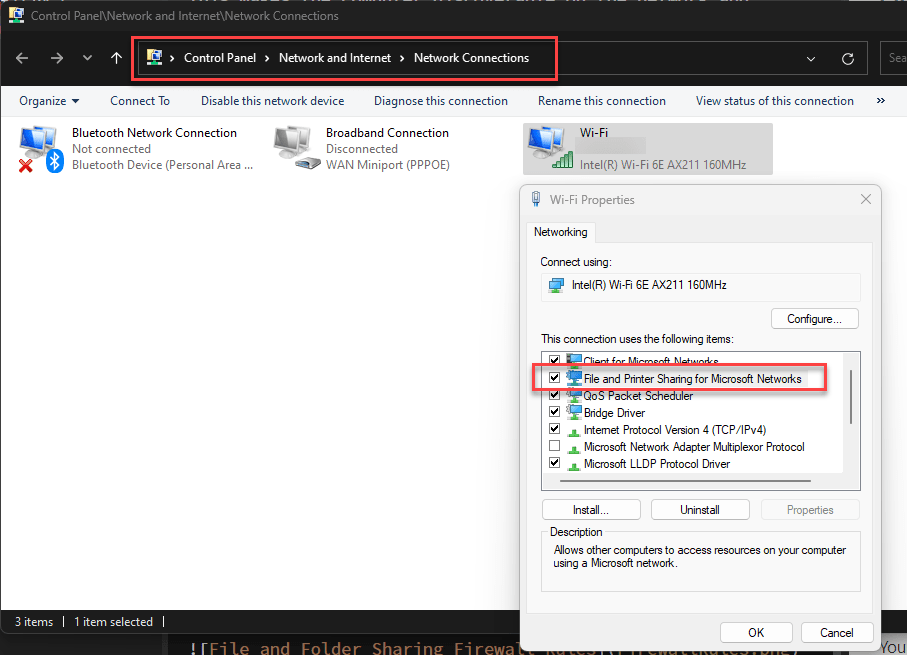Select the Wi-Fi adapter icon
Viewport: 907px width, 655px height.
pyautogui.click(x=550, y=148)
